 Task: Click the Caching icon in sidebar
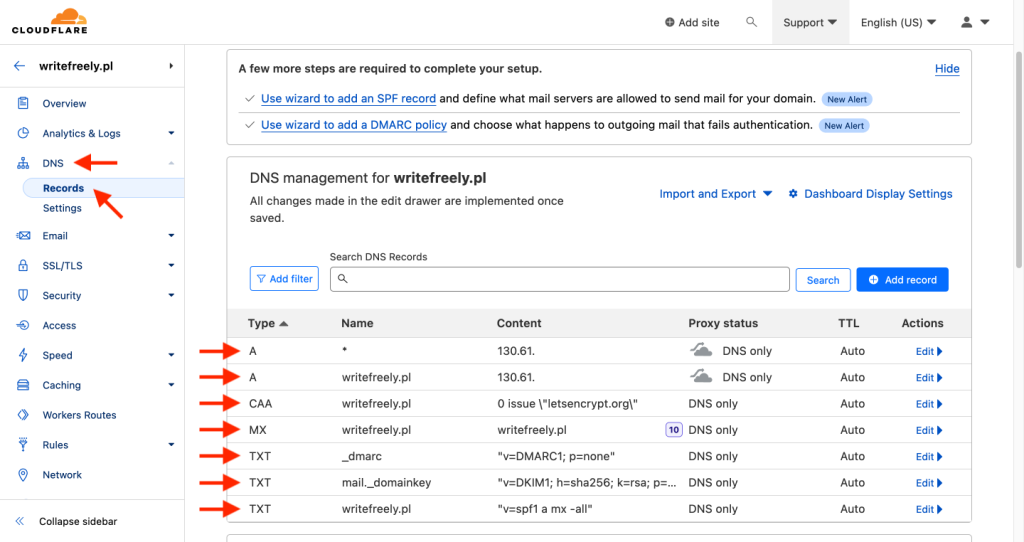tap(22, 386)
